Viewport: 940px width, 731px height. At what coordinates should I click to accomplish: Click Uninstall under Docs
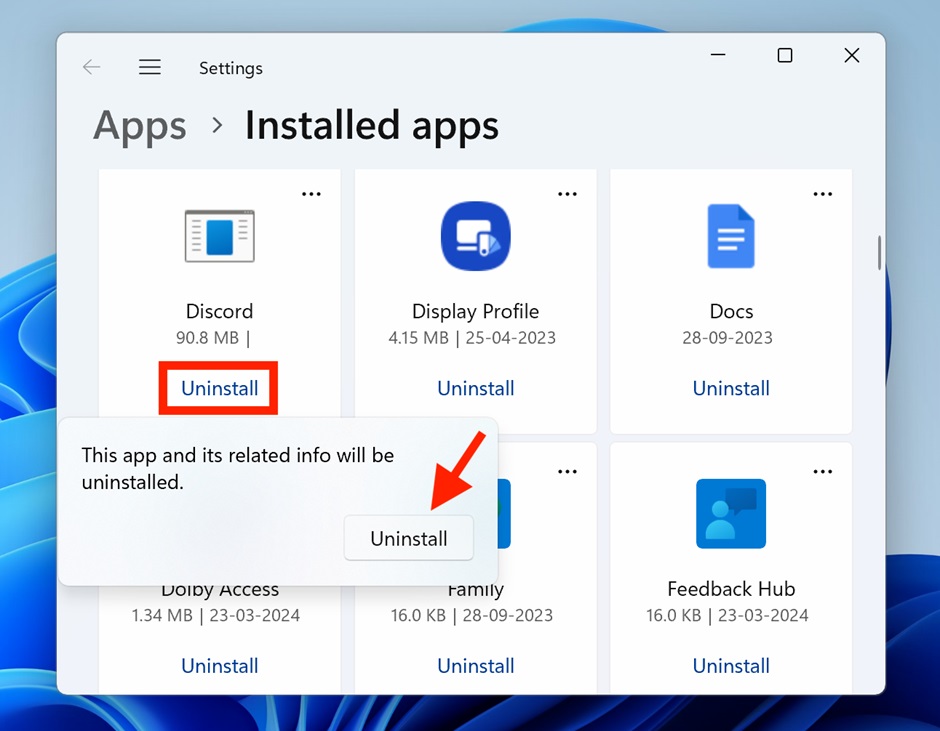coord(731,388)
